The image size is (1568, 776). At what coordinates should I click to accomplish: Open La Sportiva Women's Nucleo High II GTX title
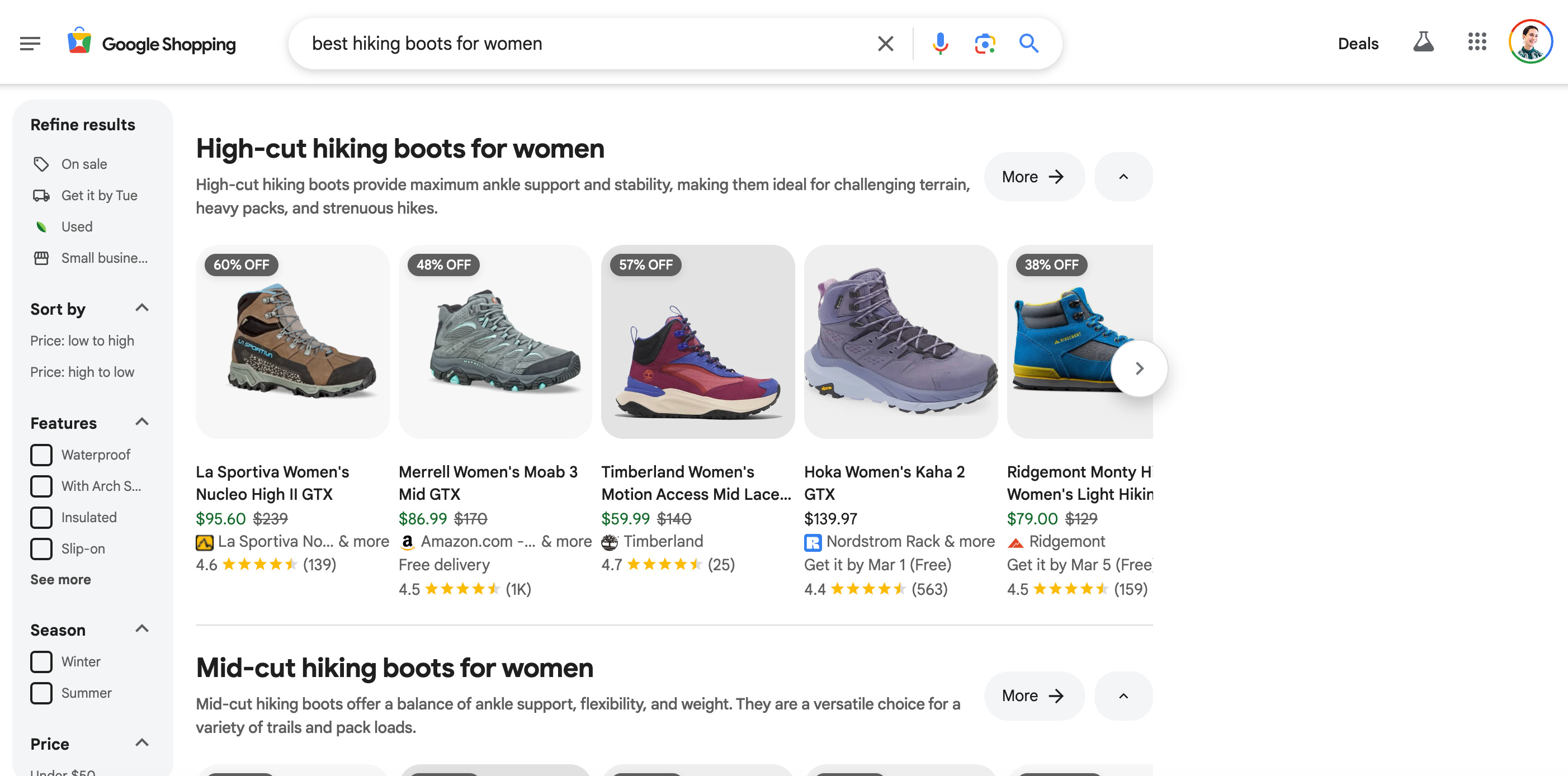point(272,482)
